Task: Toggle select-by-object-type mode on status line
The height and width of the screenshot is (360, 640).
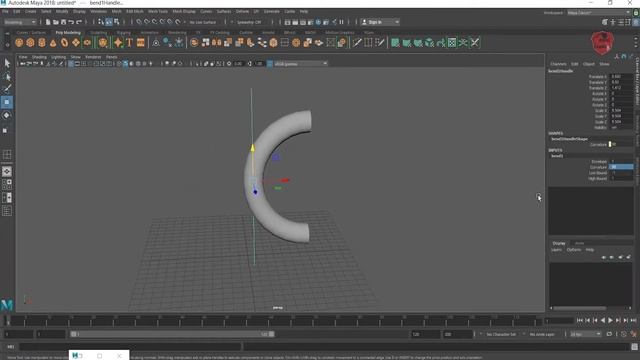Action: click(109, 22)
